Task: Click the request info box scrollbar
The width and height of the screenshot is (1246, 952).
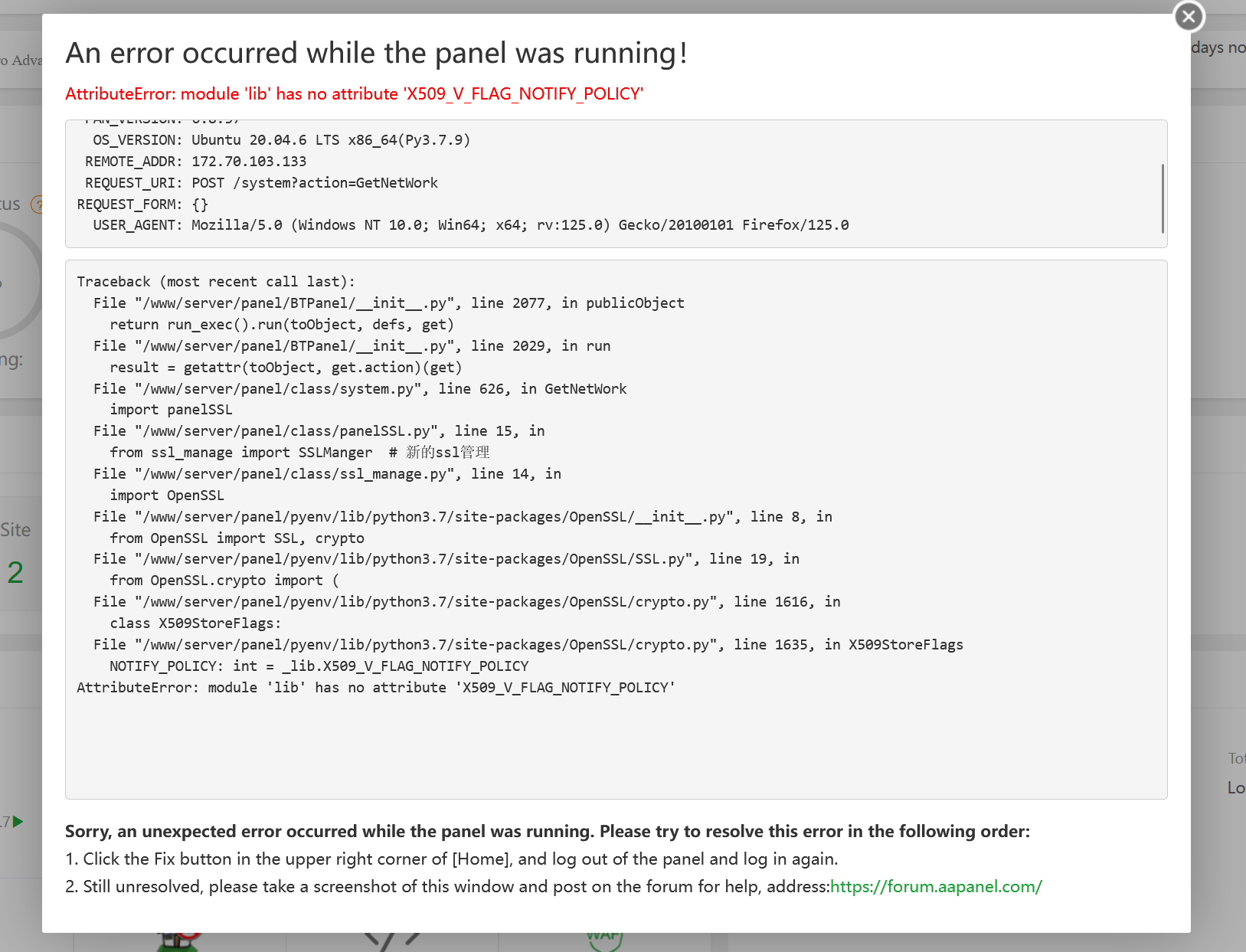Action: [x=1163, y=198]
